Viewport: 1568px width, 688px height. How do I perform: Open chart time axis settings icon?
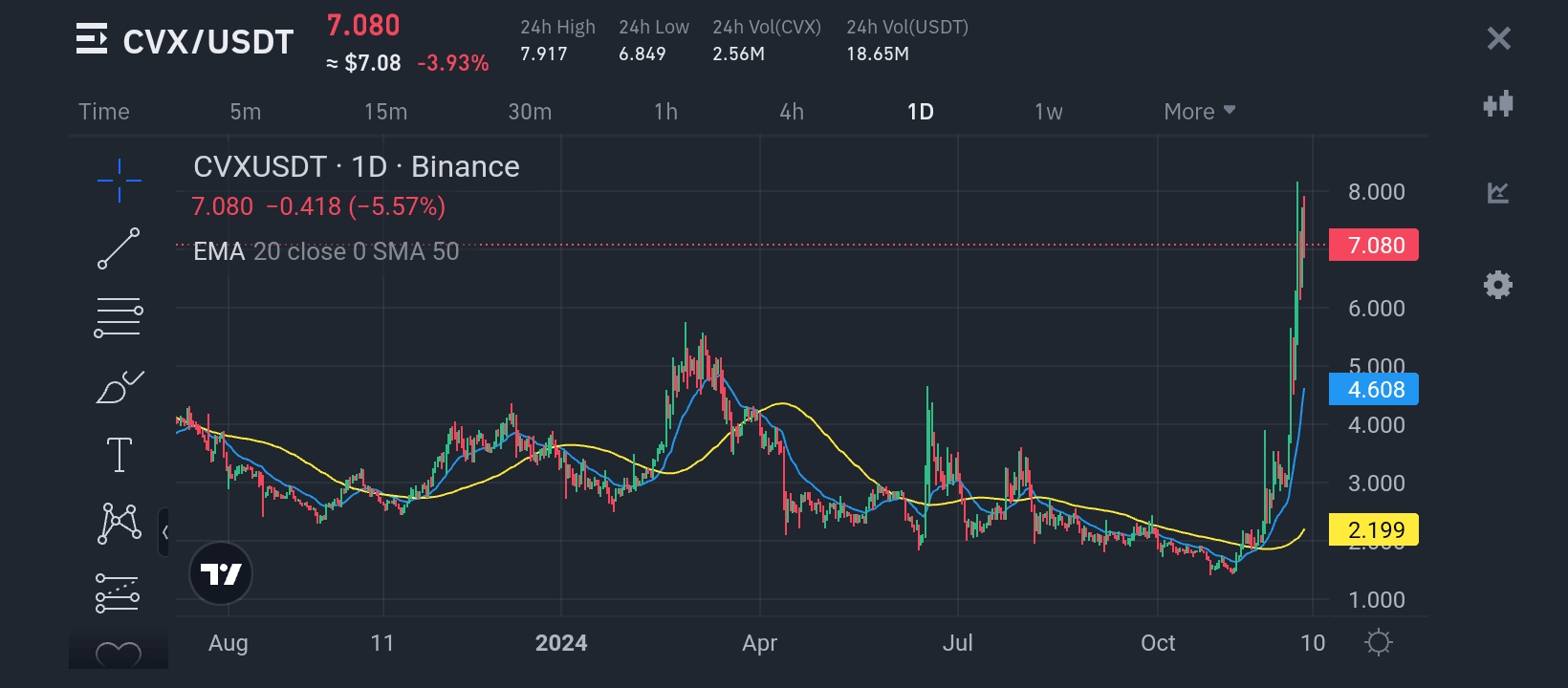(1378, 642)
